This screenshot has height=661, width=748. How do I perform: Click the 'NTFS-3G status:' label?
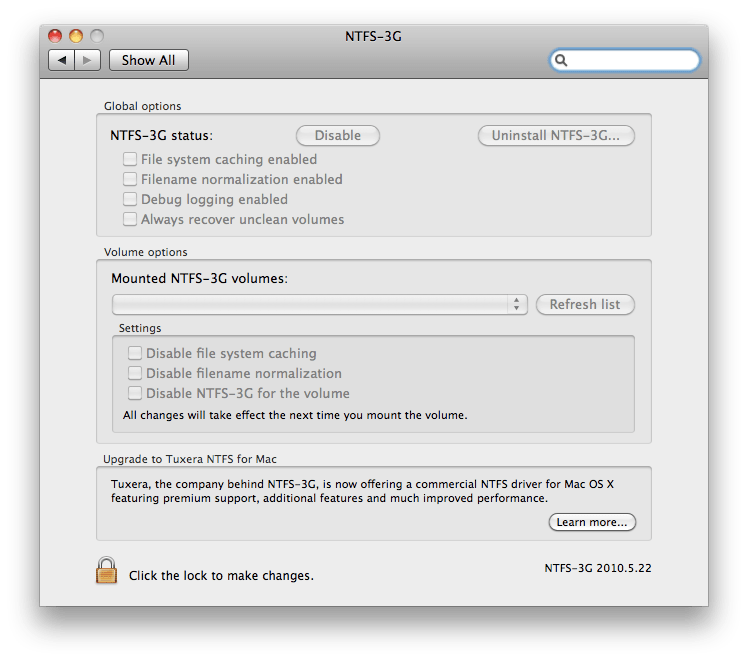161,135
